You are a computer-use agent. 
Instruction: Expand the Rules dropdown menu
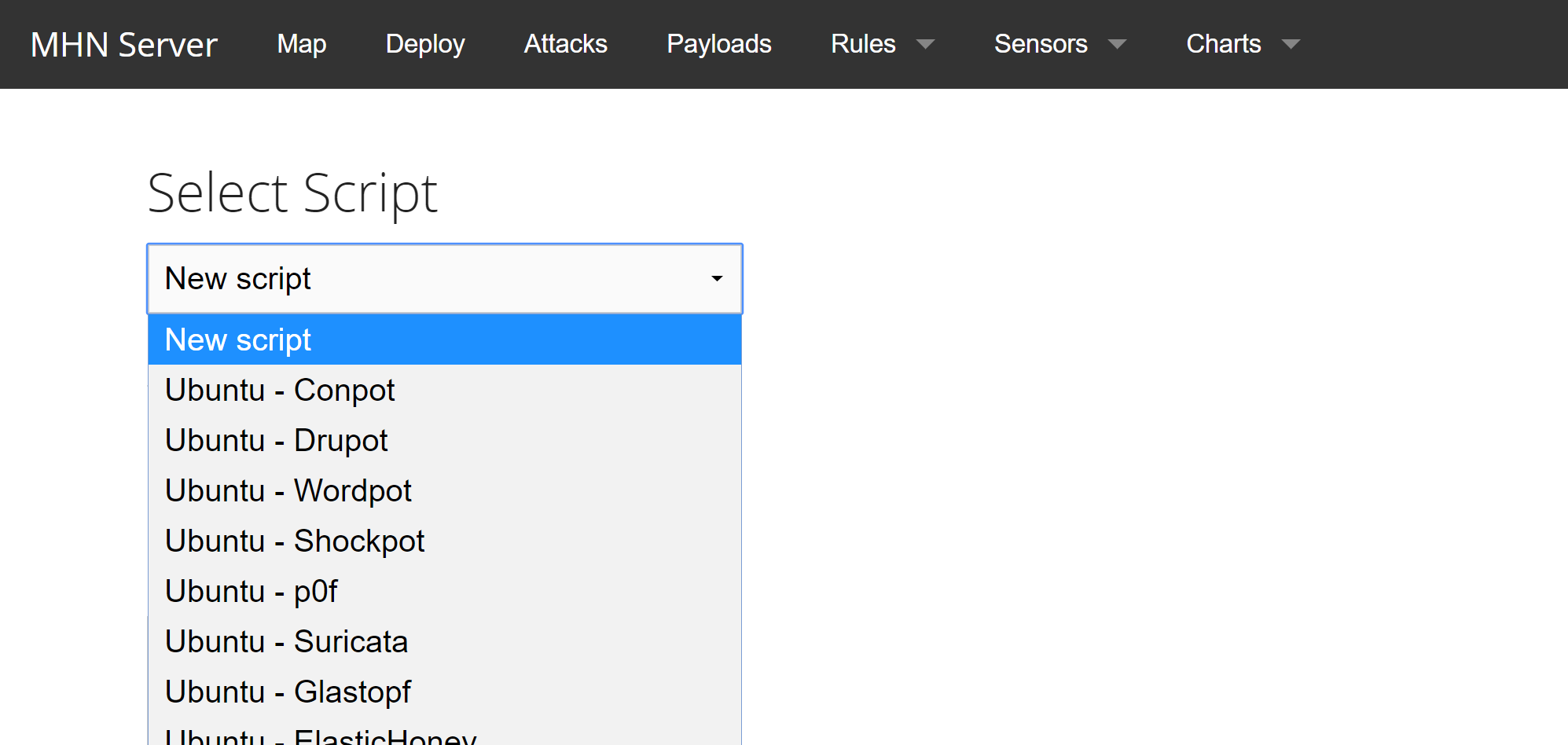863,44
